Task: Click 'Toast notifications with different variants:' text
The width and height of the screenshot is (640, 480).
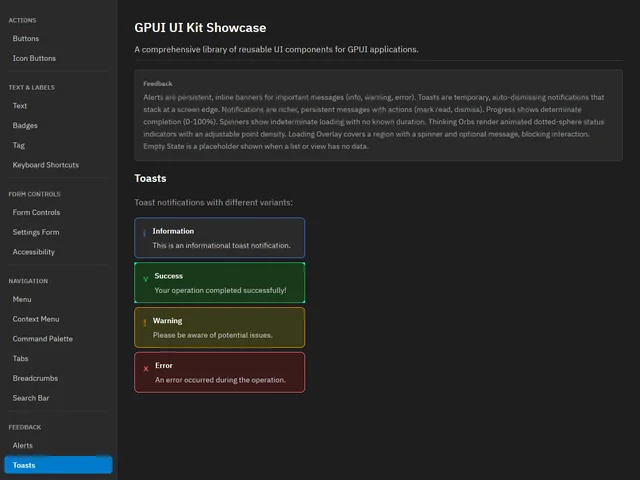Action: tap(213, 202)
